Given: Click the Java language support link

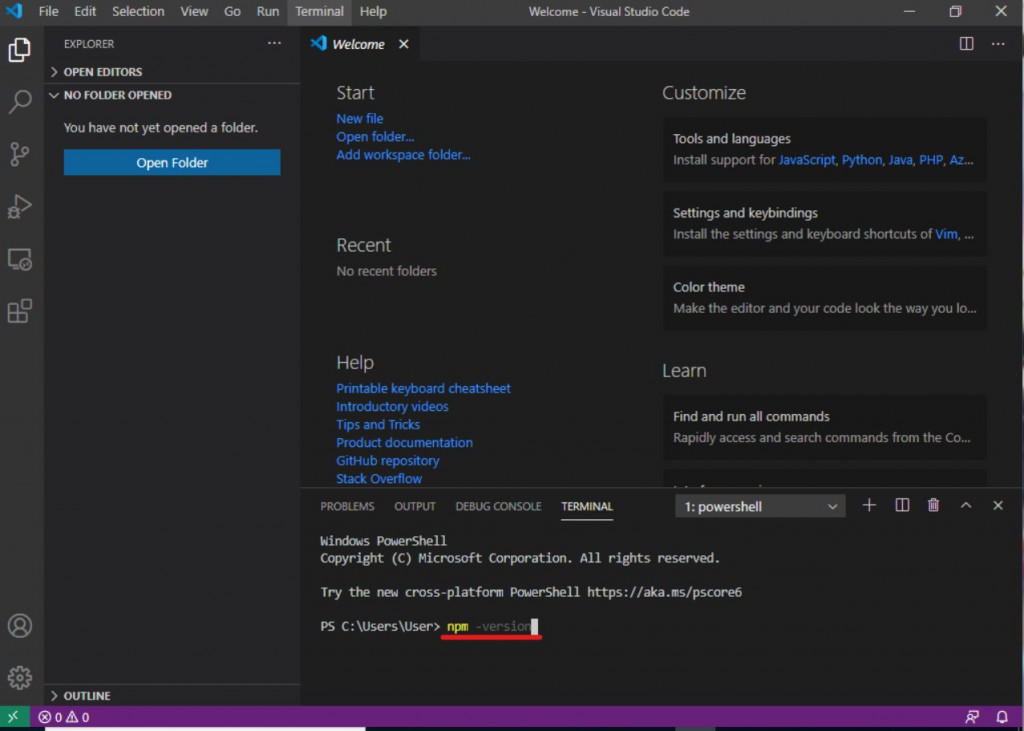Looking at the screenshot, I should (900, 160).
